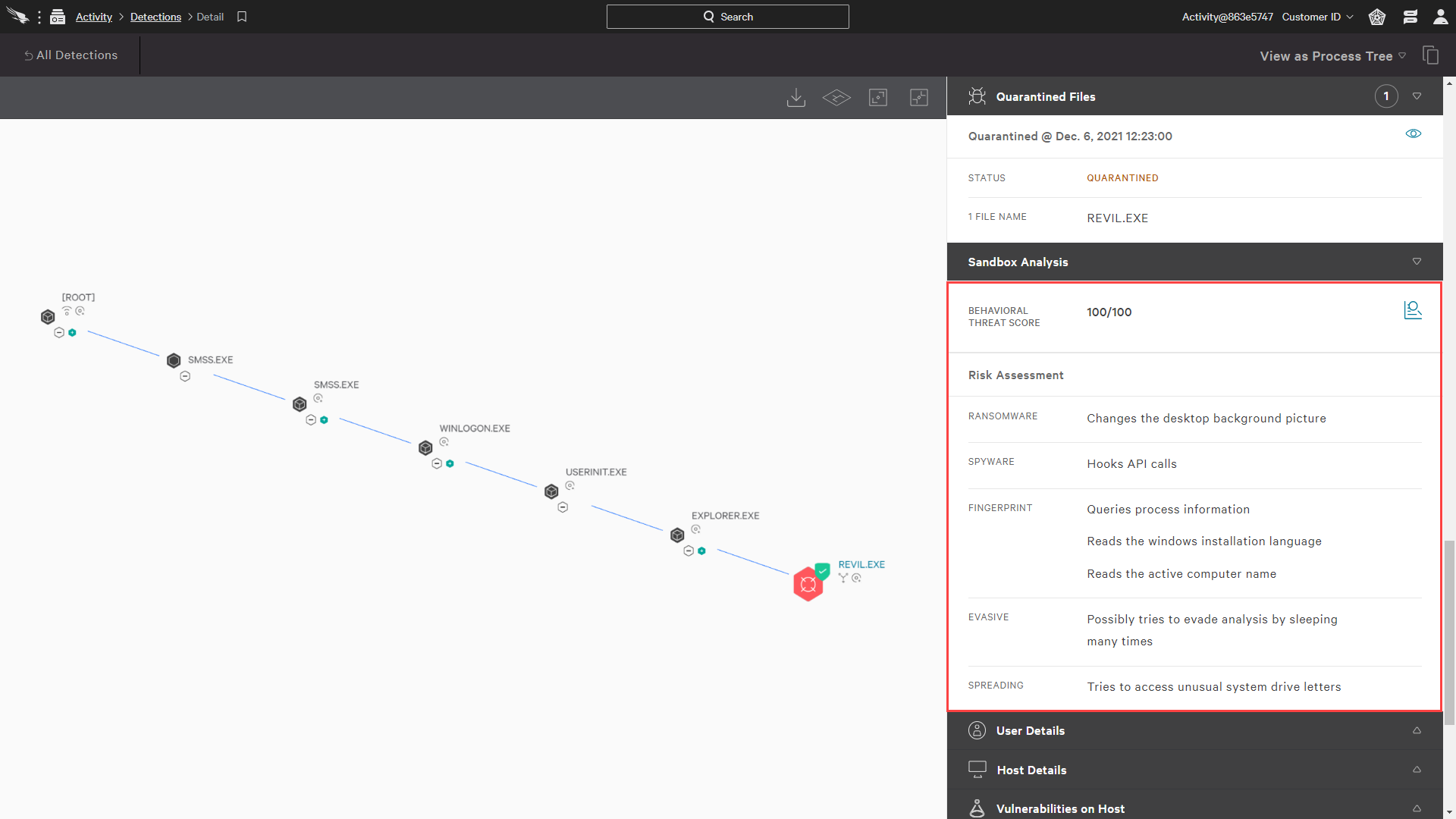The width and height of the screenshot is (1456, 819).
Task: Collapse the second SMSS.EXE node minus
Action: coord(311,420)
